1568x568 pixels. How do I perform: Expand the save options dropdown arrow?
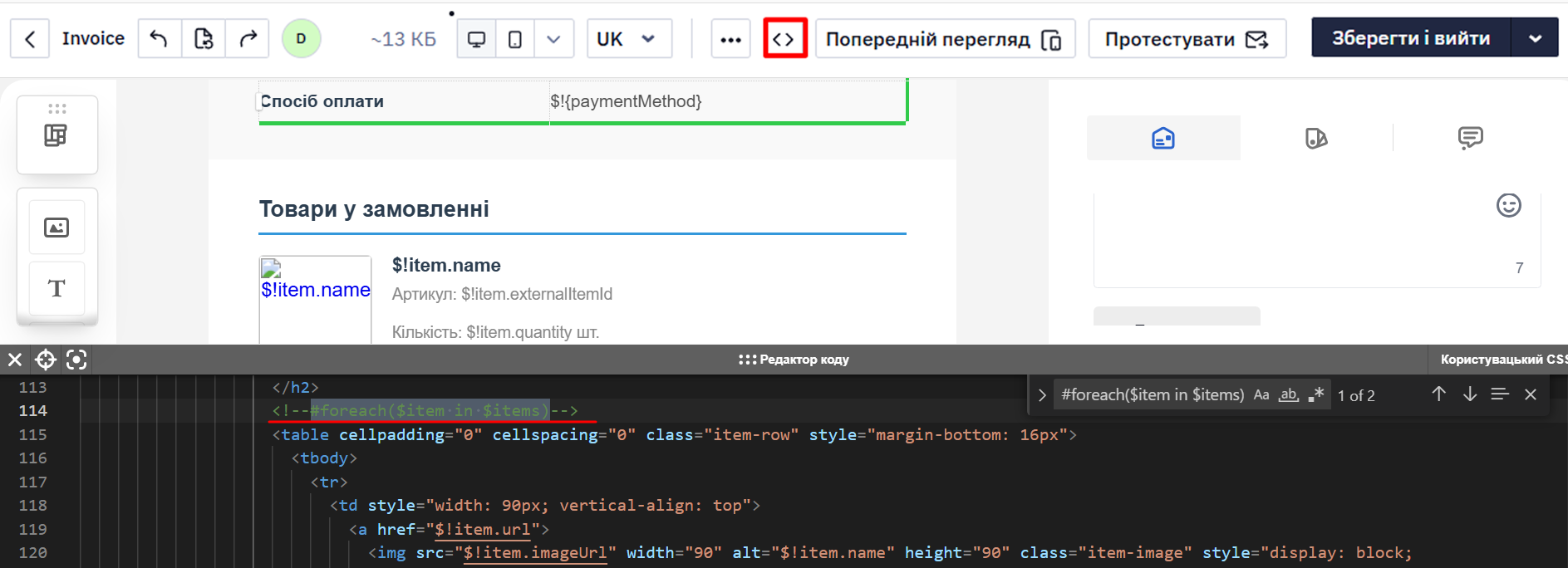[1535, 38]
